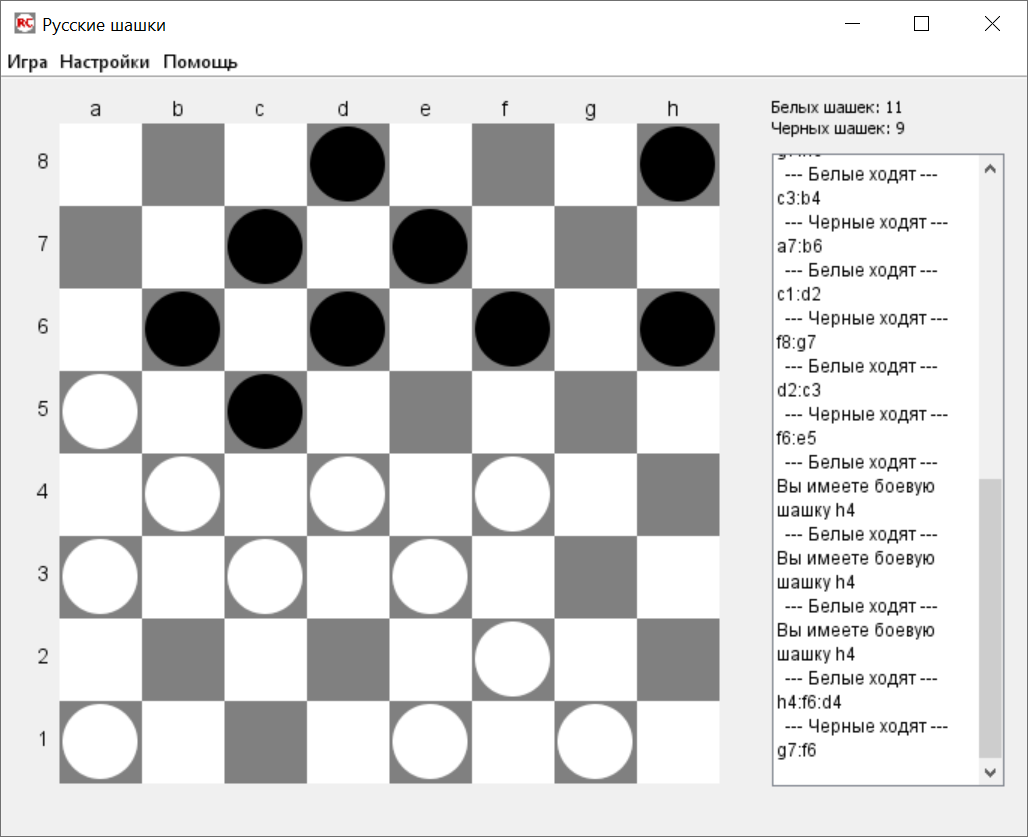Viewport: 1028px width, 837px height.
Task: Click the last move entry g7:f6
Action: (x=797, y=750)
